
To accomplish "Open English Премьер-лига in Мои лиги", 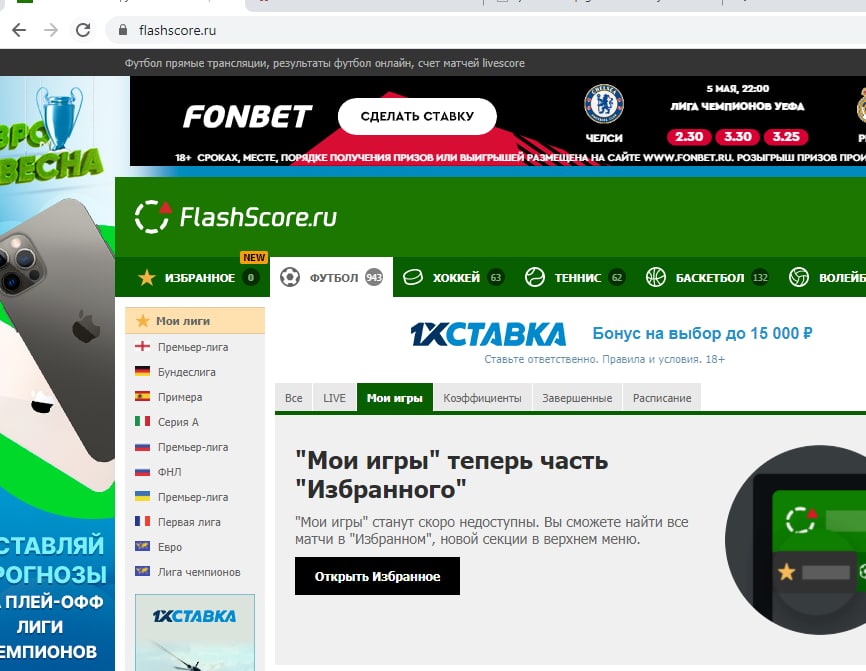I will click(193, 347).
